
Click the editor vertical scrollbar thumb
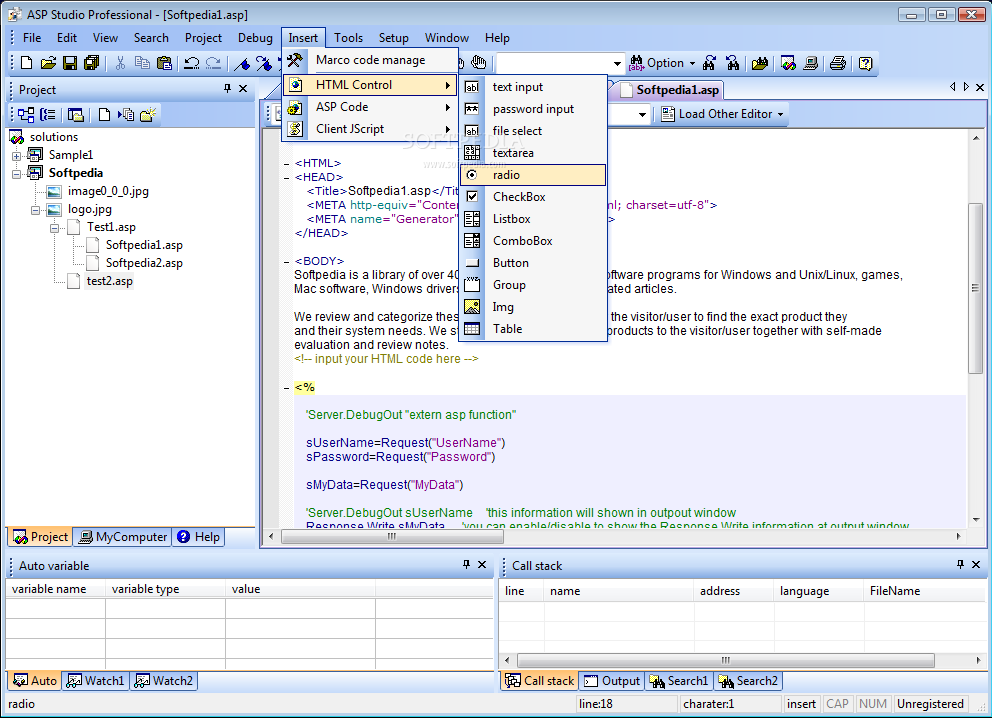click(x=976, y=288)
